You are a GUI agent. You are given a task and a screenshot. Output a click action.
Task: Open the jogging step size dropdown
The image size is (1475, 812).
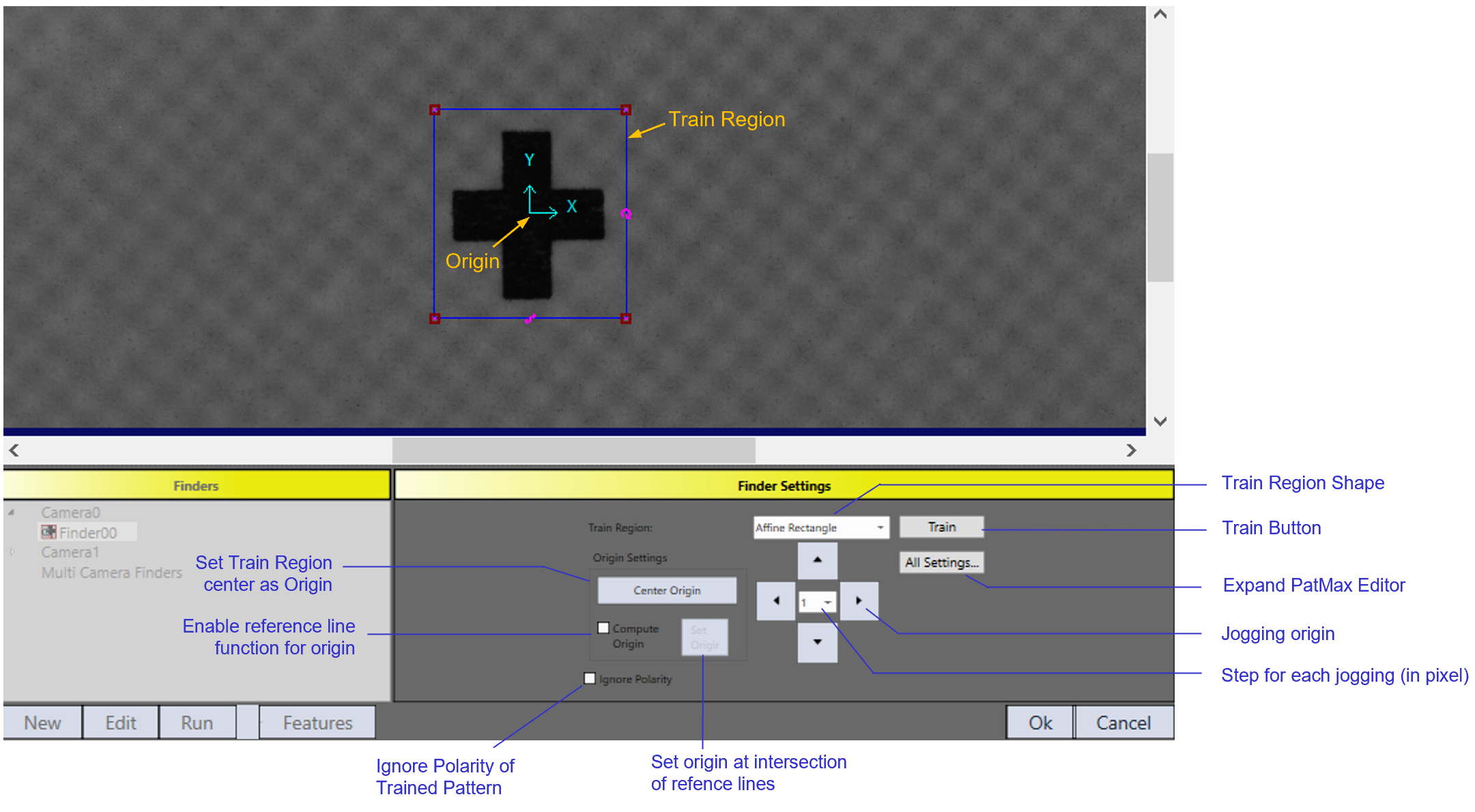pyautogui.click(x=827, y=602)
